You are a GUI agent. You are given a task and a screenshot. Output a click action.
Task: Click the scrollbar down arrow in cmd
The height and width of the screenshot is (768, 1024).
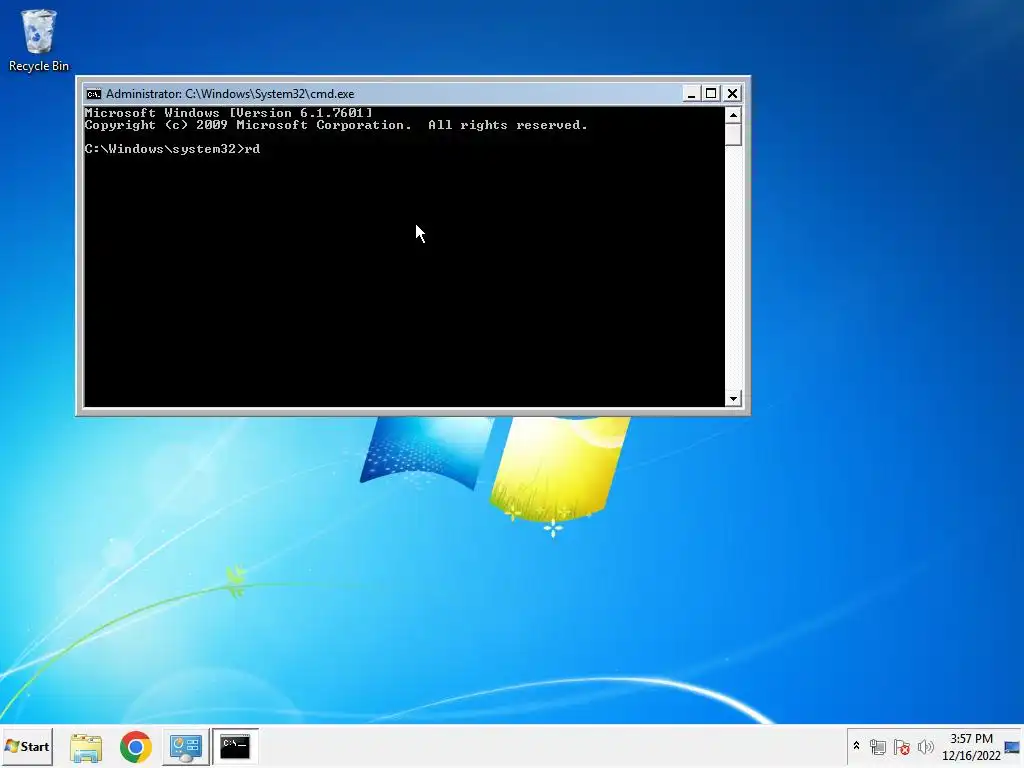point(733,398)
